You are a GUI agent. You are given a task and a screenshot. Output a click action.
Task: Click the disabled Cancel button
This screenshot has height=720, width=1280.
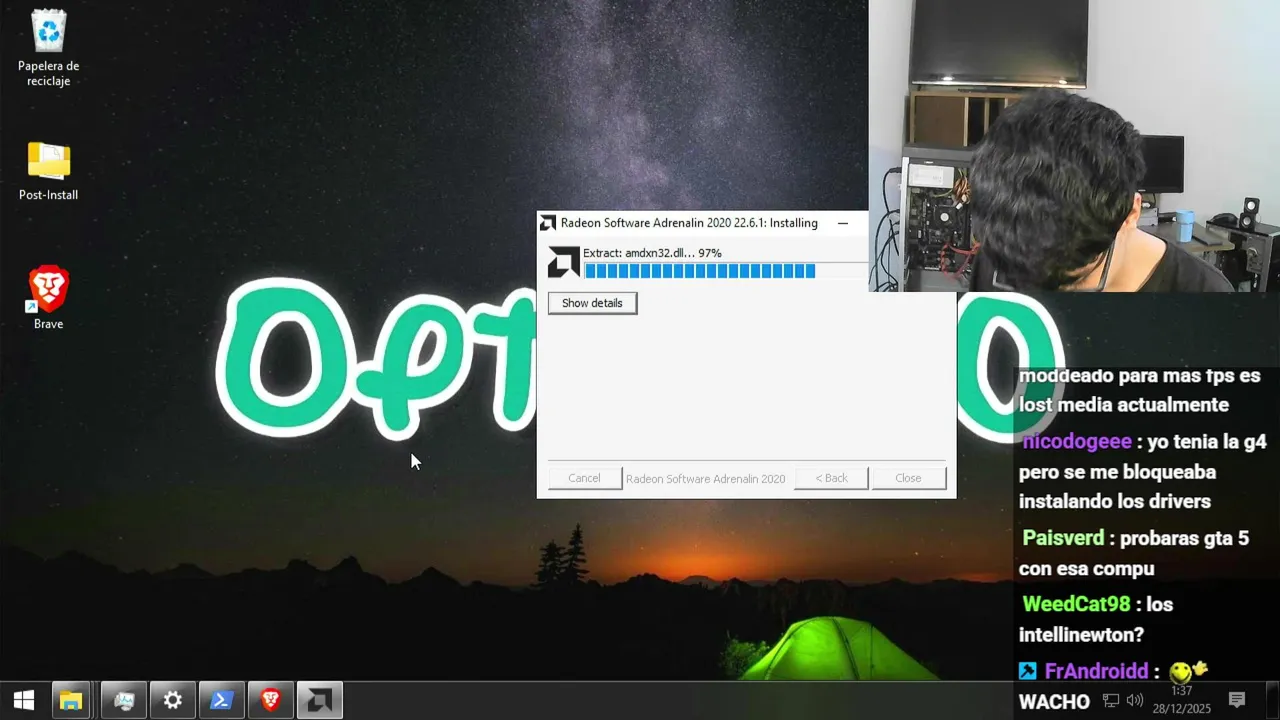(584, 478)
